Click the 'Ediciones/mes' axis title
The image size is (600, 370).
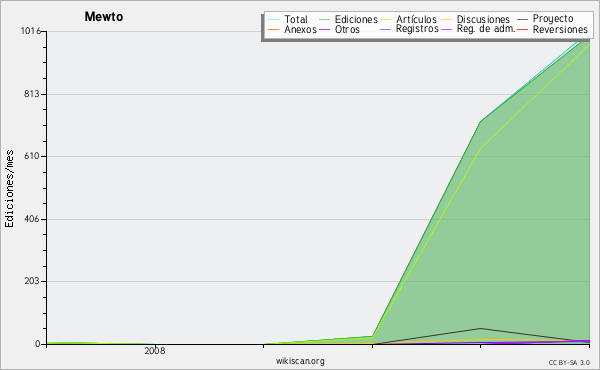tap(9, 188)
